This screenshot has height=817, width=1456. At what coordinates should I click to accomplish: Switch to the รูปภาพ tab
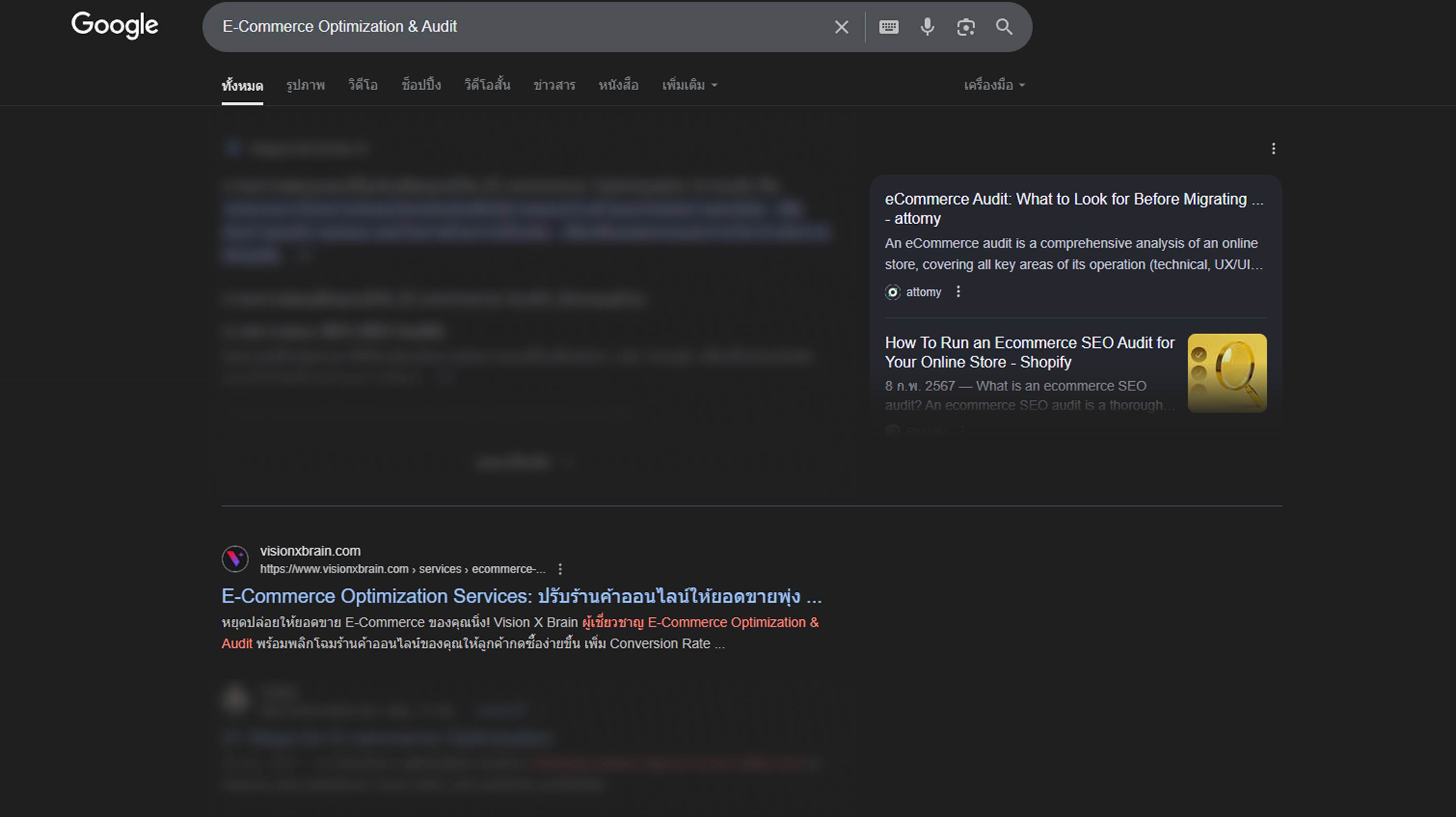coord(305,85)
